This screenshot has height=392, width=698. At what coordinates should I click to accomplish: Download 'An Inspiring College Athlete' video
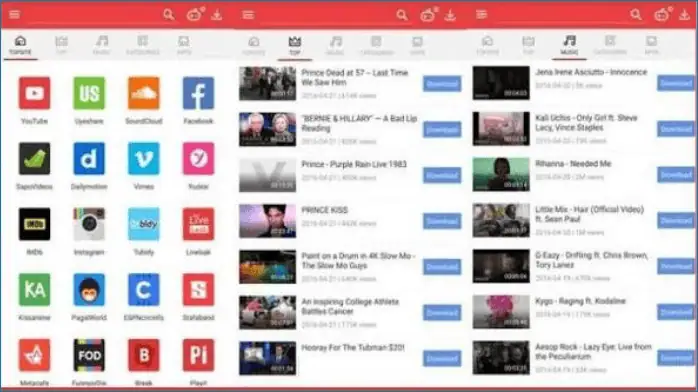coord(442,313)
